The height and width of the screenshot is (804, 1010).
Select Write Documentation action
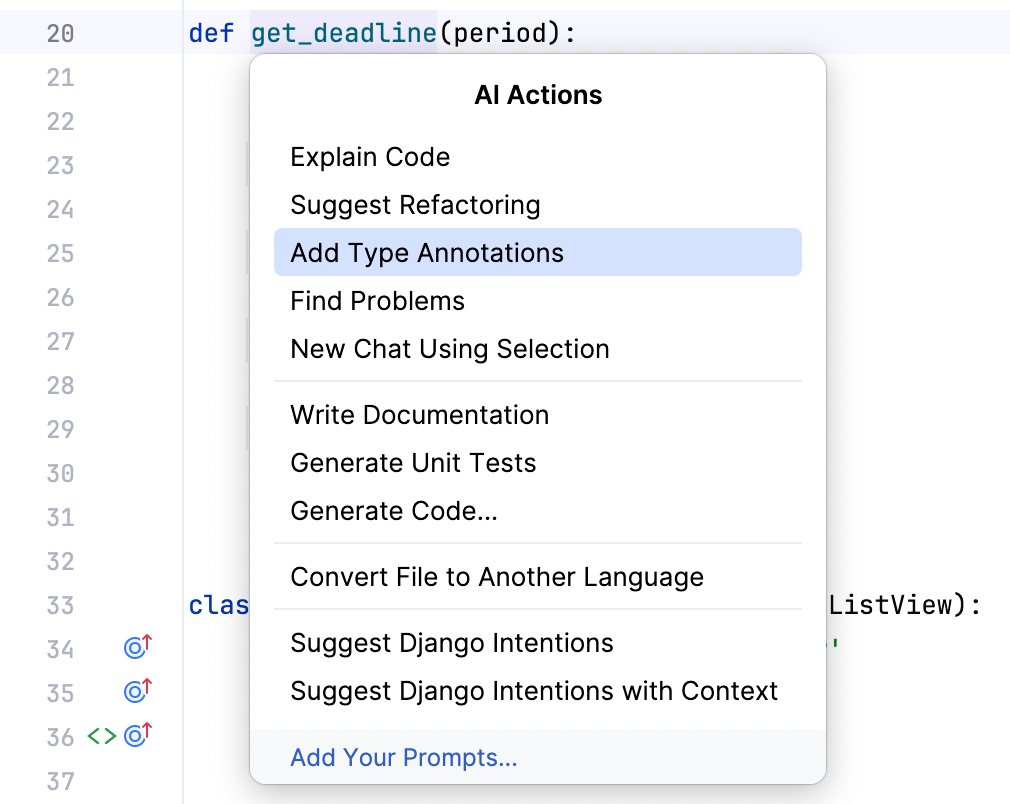point(419,415)
